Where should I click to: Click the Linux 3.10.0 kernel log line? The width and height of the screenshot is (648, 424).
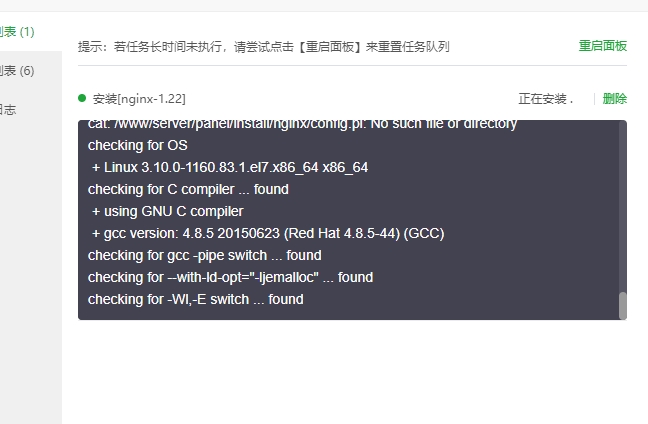230,167
